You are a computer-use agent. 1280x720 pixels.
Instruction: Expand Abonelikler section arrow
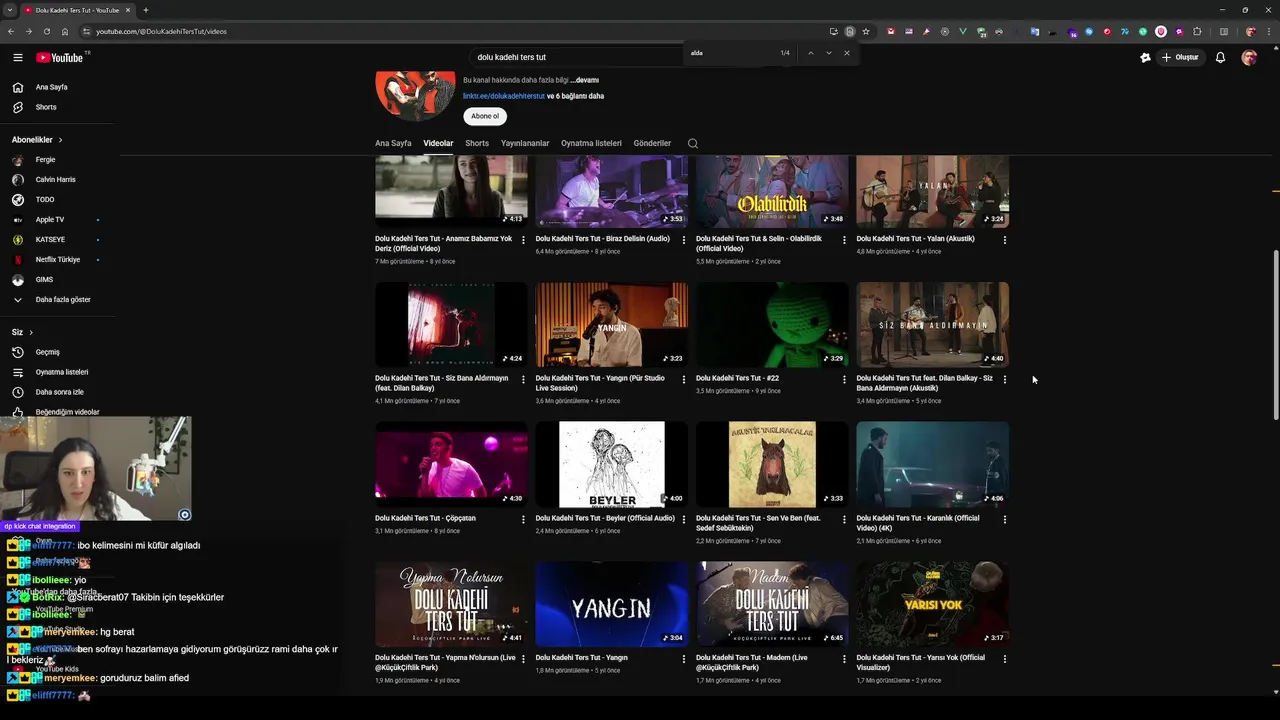(x=60, y=140)
